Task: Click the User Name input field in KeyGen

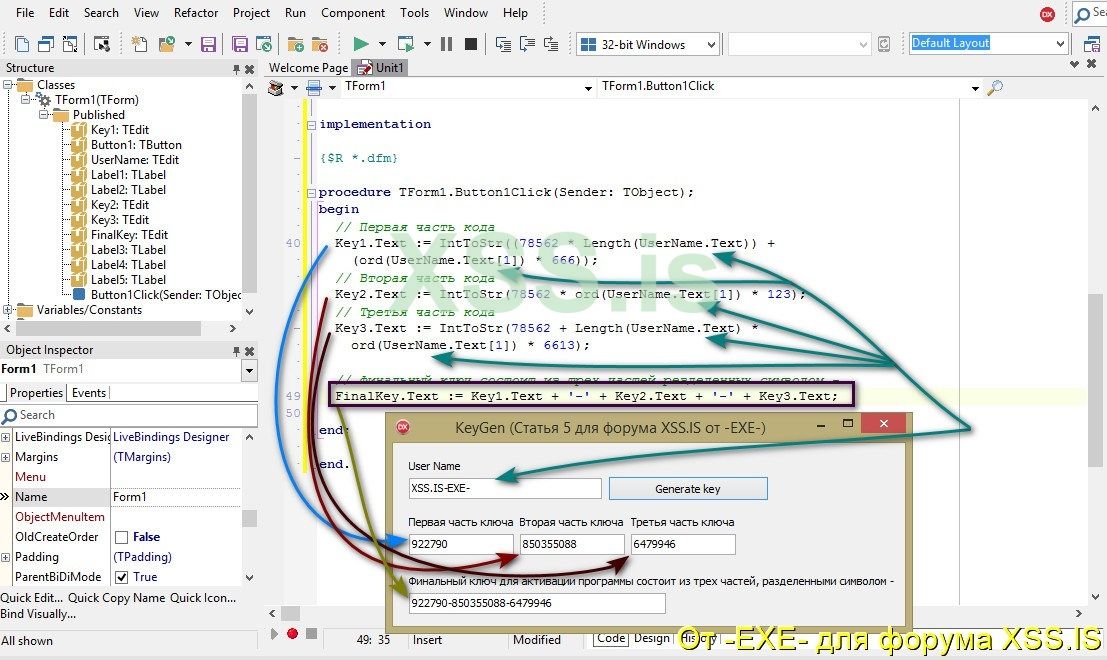Action: [x=504, y=489]
